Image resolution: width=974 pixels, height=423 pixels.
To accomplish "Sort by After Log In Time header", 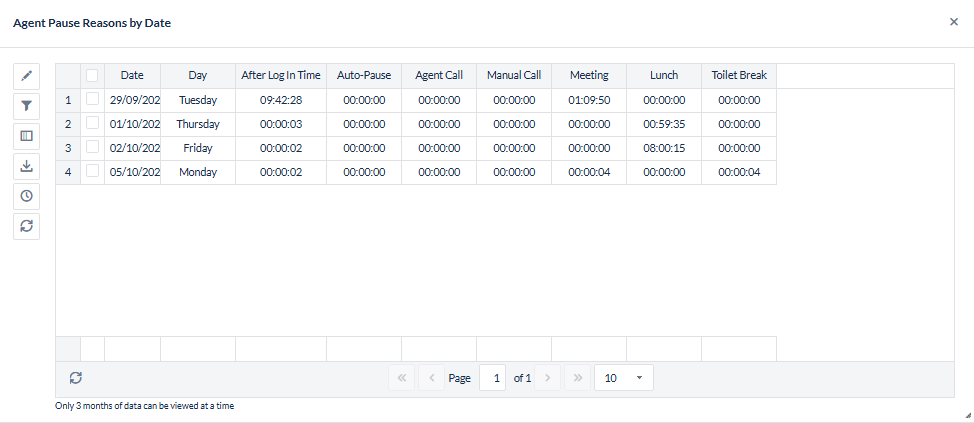I will (x=281, y=75).
